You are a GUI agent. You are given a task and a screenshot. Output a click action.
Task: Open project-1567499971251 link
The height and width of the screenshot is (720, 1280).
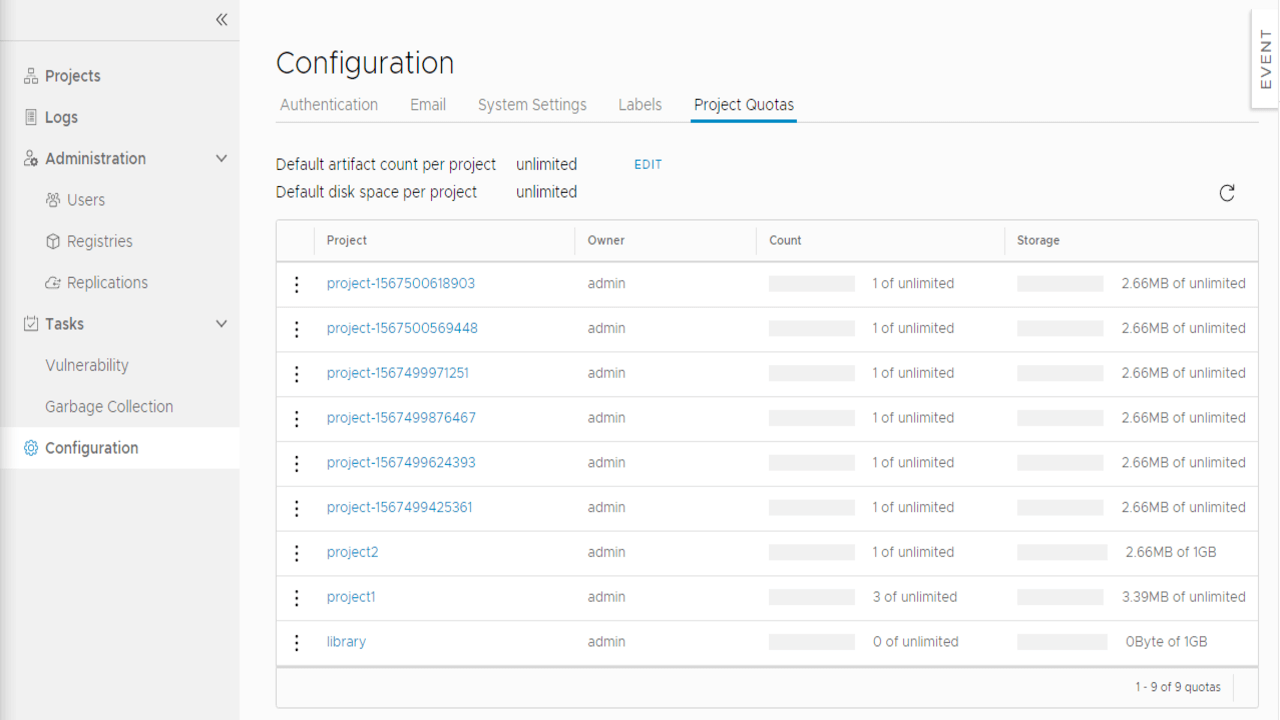tap(397, 373)
